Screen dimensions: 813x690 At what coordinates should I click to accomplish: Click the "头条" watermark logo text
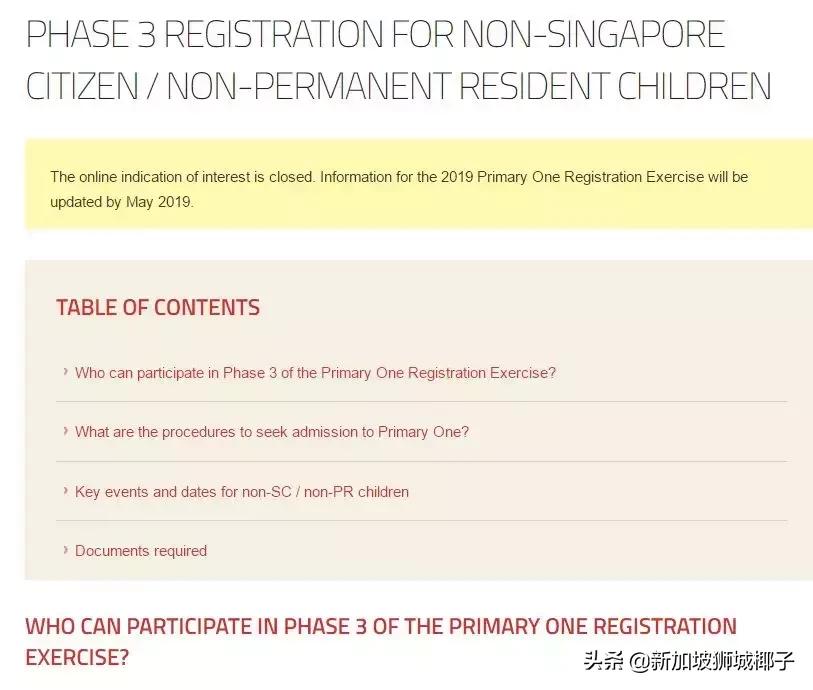click(604, 661)
